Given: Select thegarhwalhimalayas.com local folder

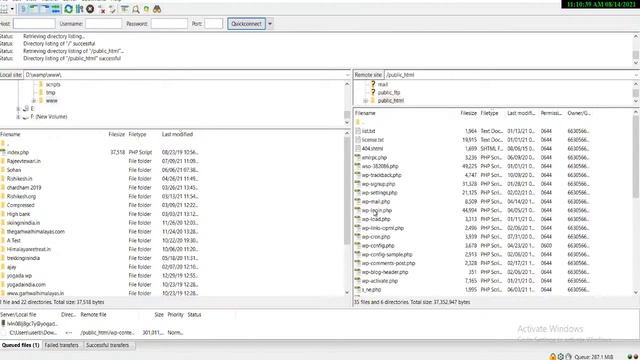Looking at the screenshot, I should (x=36, y=231).
